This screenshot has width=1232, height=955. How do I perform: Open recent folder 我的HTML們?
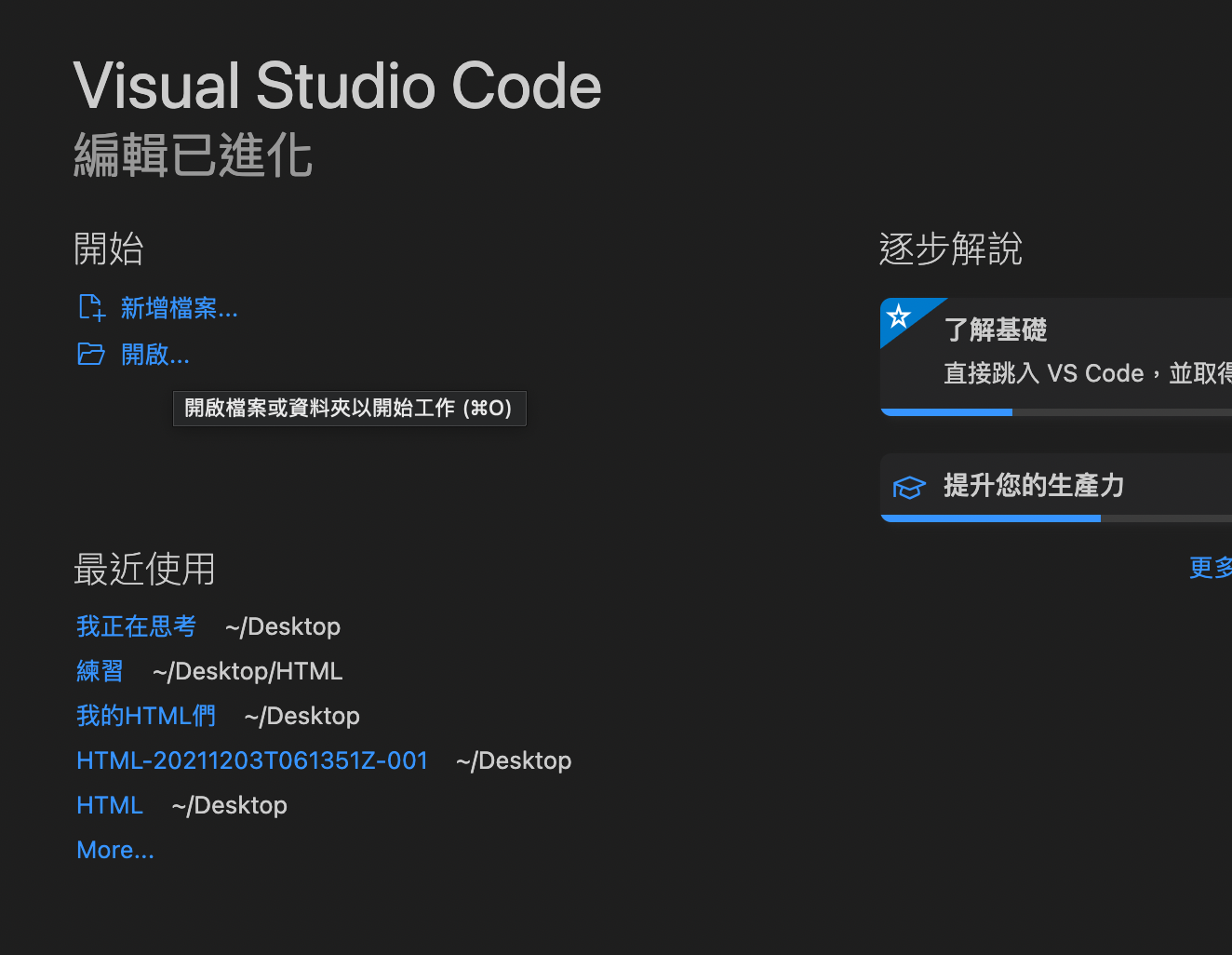pyautogui.click(x=146, y=716)
